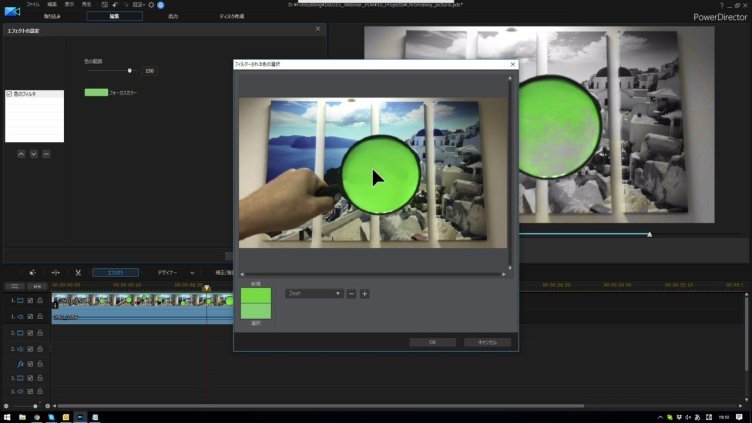Toggle the fx effect track checkbox

(x=30, y=364)
